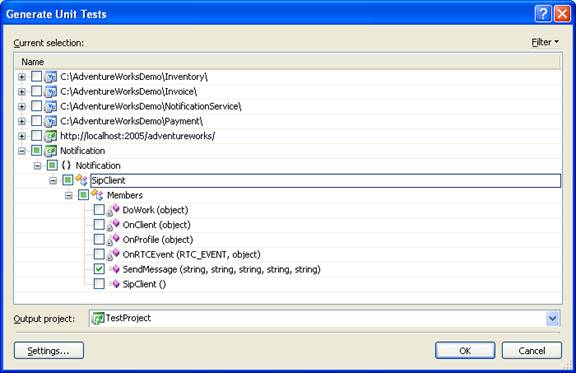Open the Output project dropdown arrow

click(552, 318)
